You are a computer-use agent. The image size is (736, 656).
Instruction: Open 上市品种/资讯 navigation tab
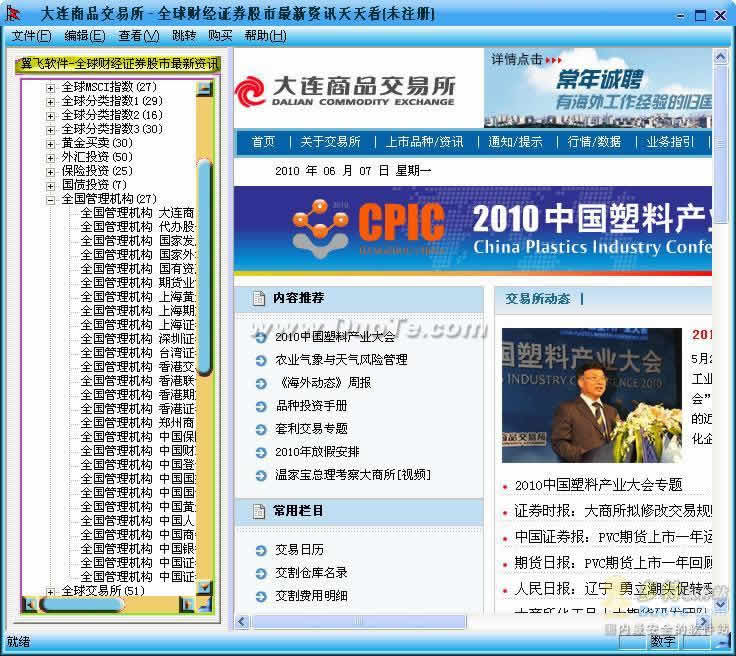(424, 142)
